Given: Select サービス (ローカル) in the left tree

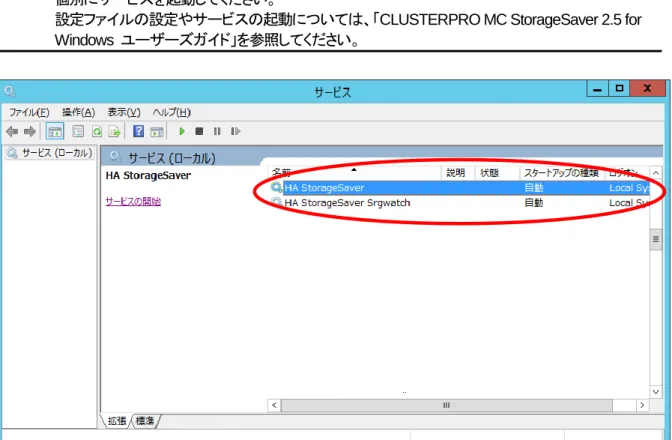Looking at the screenshot, I should pyautogui.click(x=50, y=153).
